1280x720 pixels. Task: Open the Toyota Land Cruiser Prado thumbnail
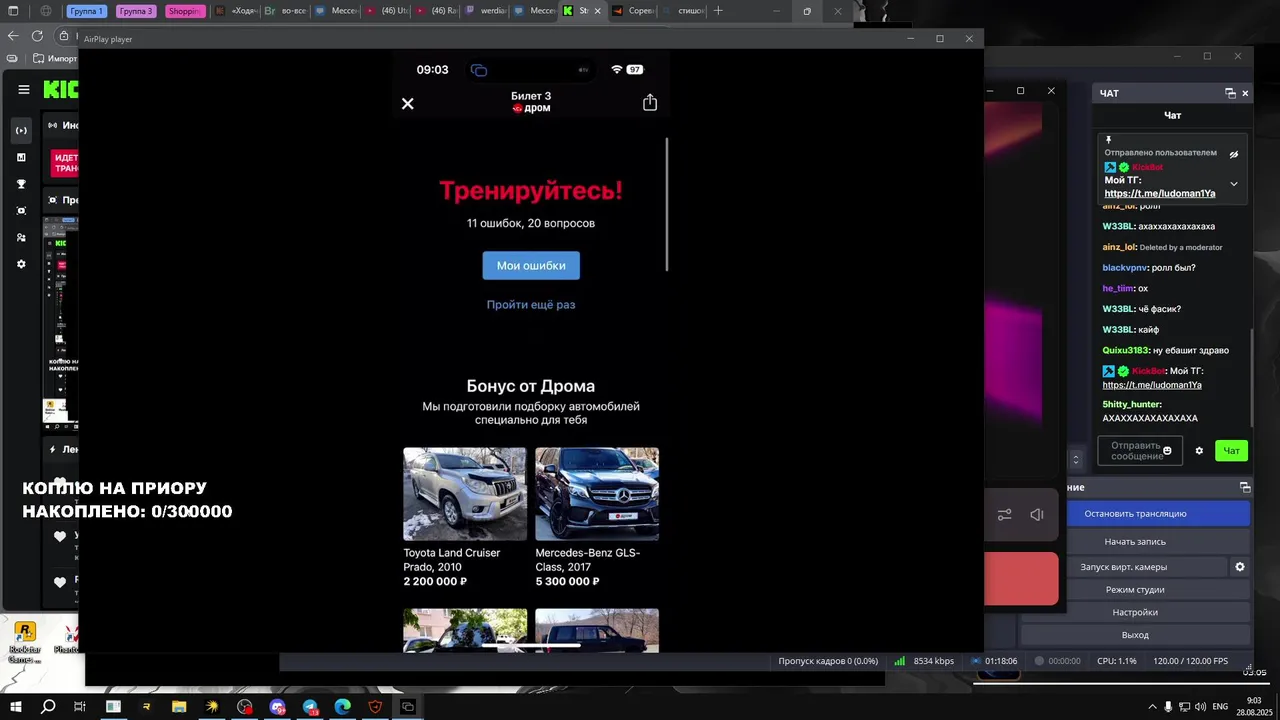click(465, 494)
